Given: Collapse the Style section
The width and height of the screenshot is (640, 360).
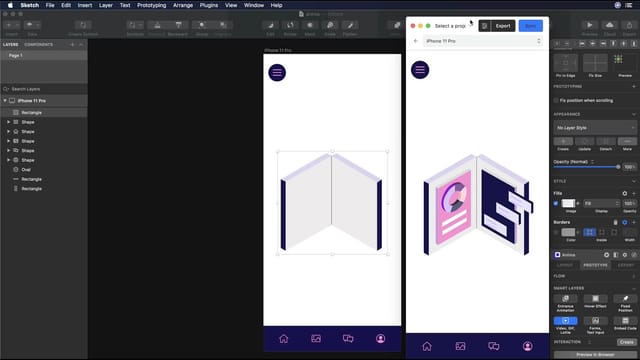Looking at the screenshot, I should (x=634, y=181).
